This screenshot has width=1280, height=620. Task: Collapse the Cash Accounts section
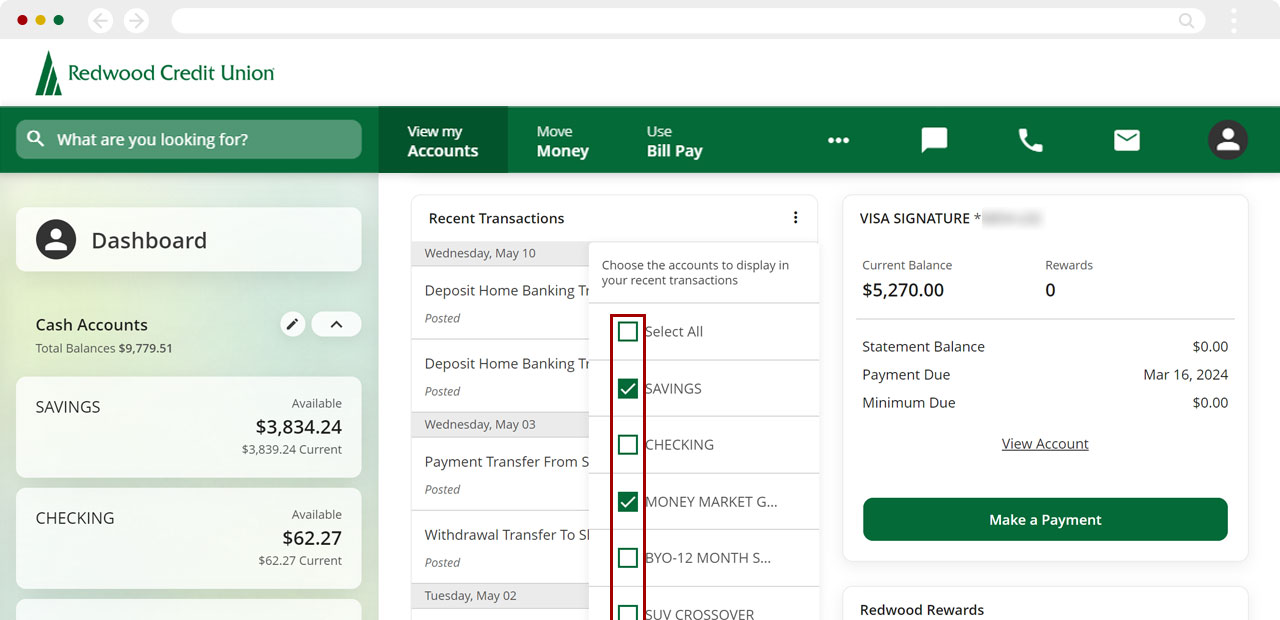coord(336,324)
